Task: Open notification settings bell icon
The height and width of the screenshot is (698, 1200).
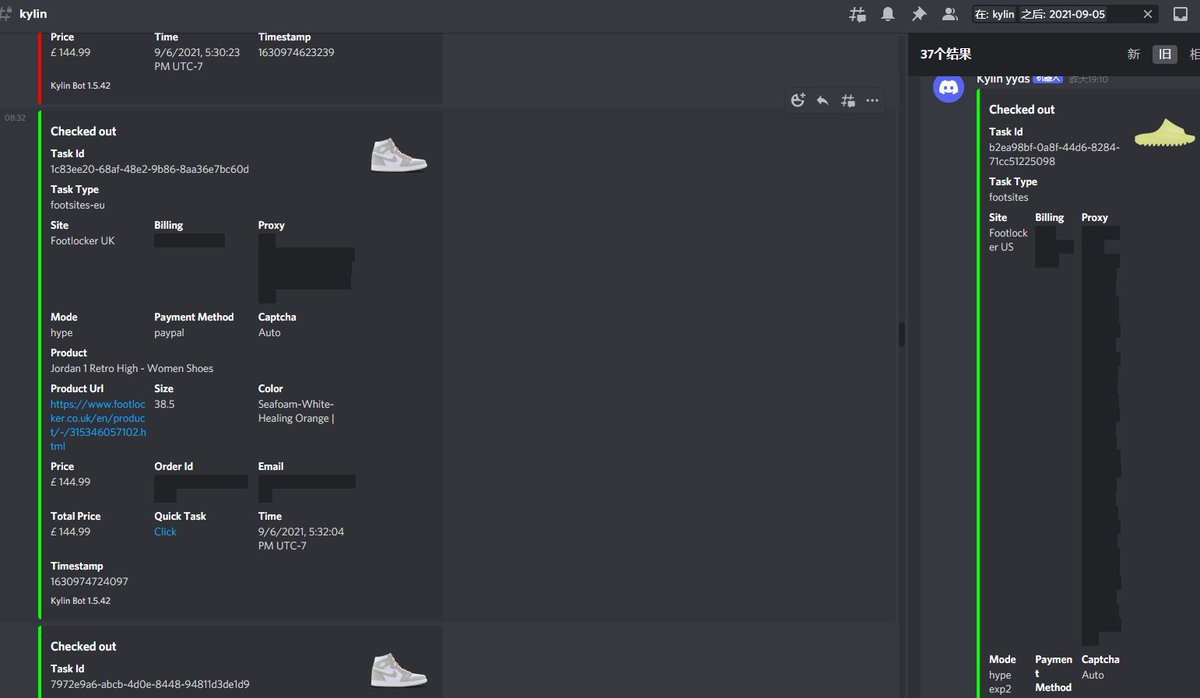Action: coord(888,14)
